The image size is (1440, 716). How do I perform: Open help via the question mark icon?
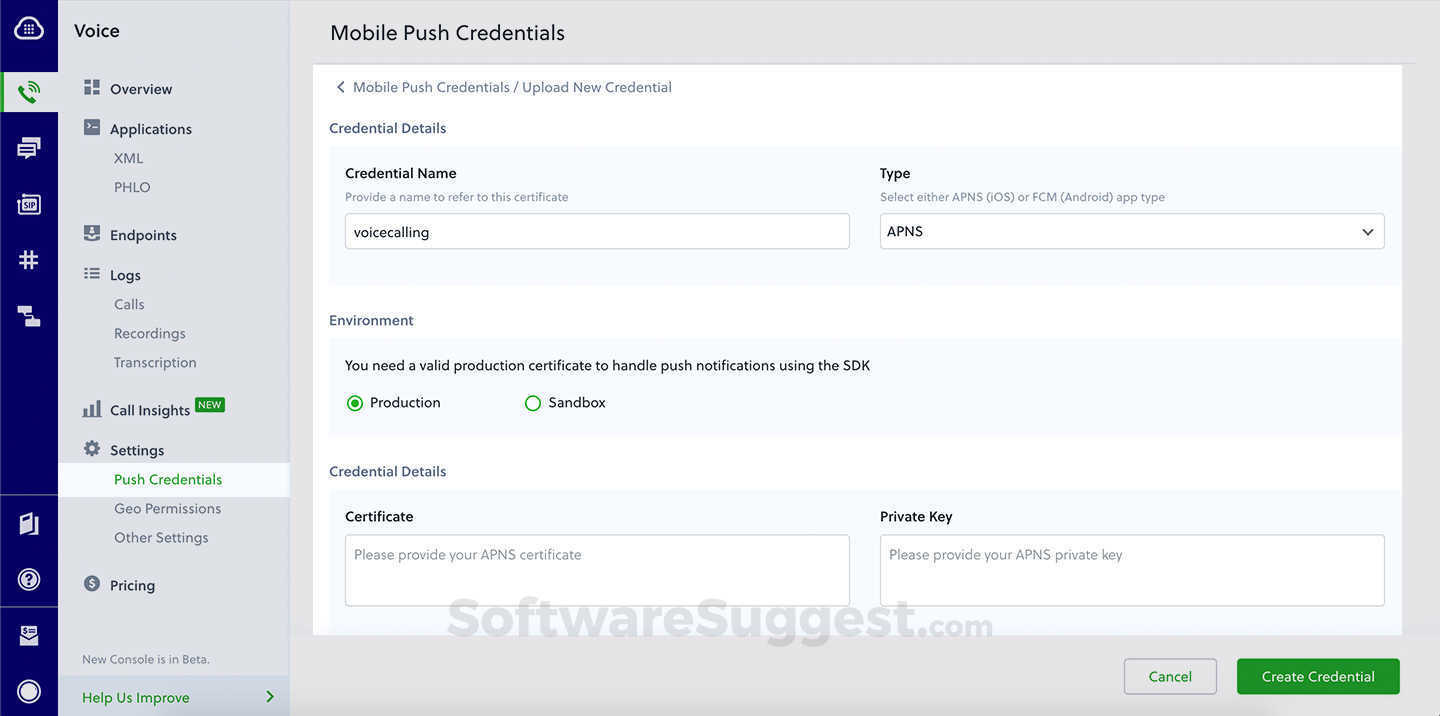coord(29,579)
